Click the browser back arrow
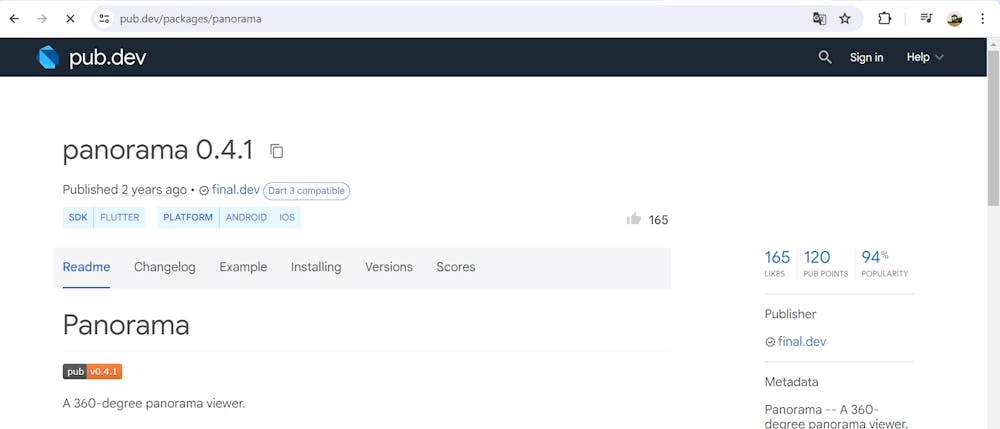 point(14,19)
